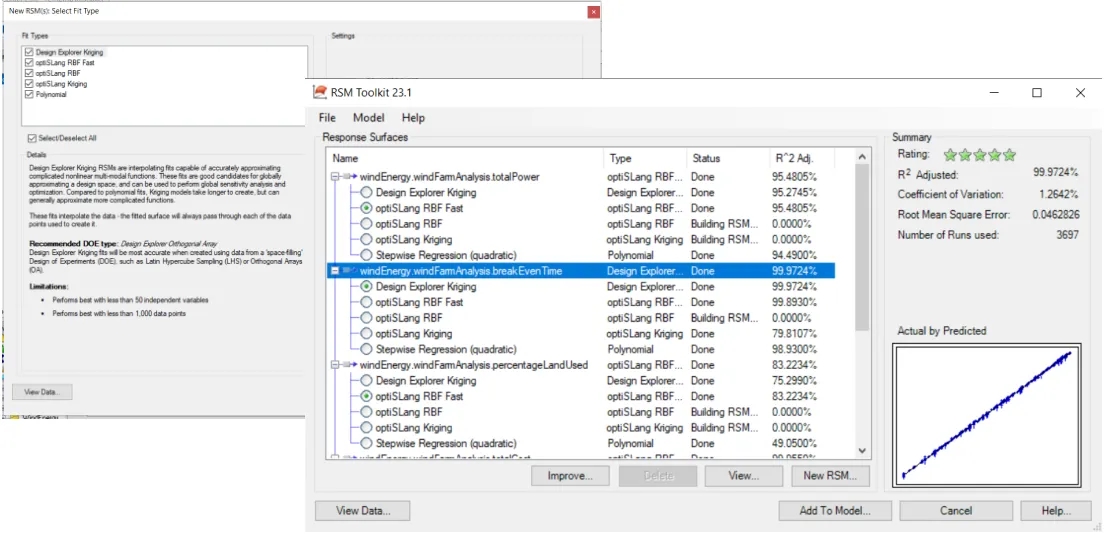This screenshot has height=535, width=1104.
Task: Collapse the breakEvenTime response tree node
Action: tap(335, 271)
